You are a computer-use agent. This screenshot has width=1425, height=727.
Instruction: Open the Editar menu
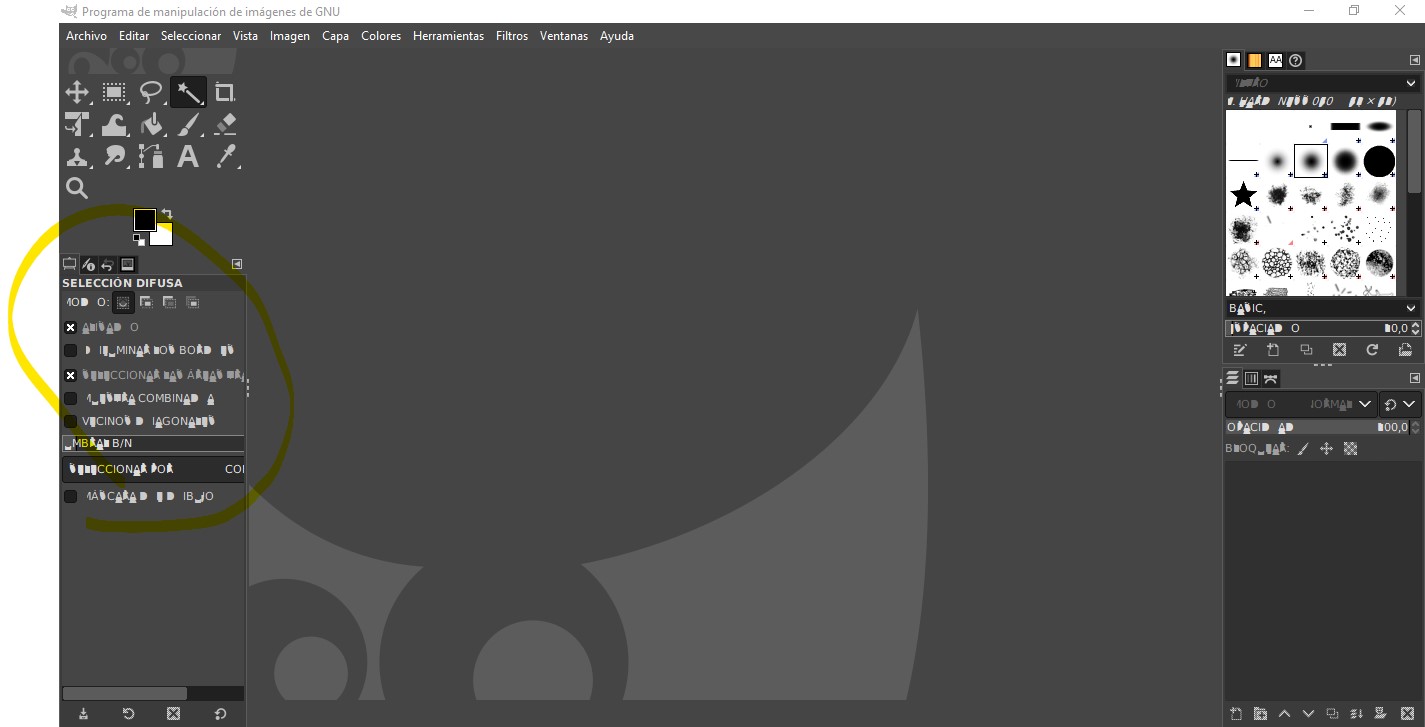click(x=134, y=36)
